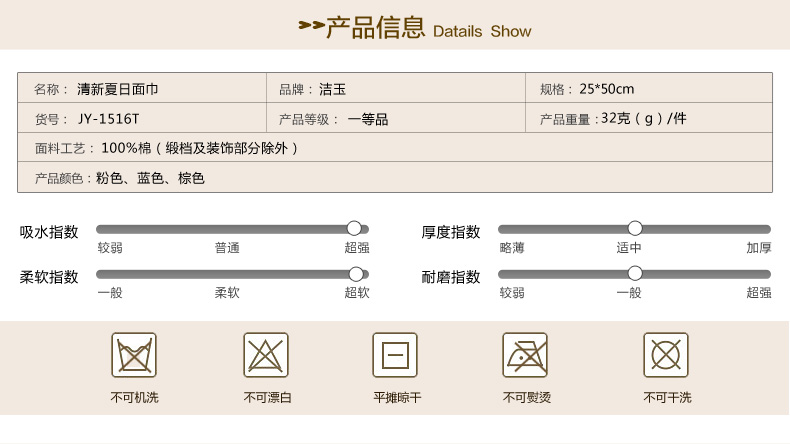Click the 产品颜色 field label
Viewport: 790px width, 444px height.
tap(62, 178)
